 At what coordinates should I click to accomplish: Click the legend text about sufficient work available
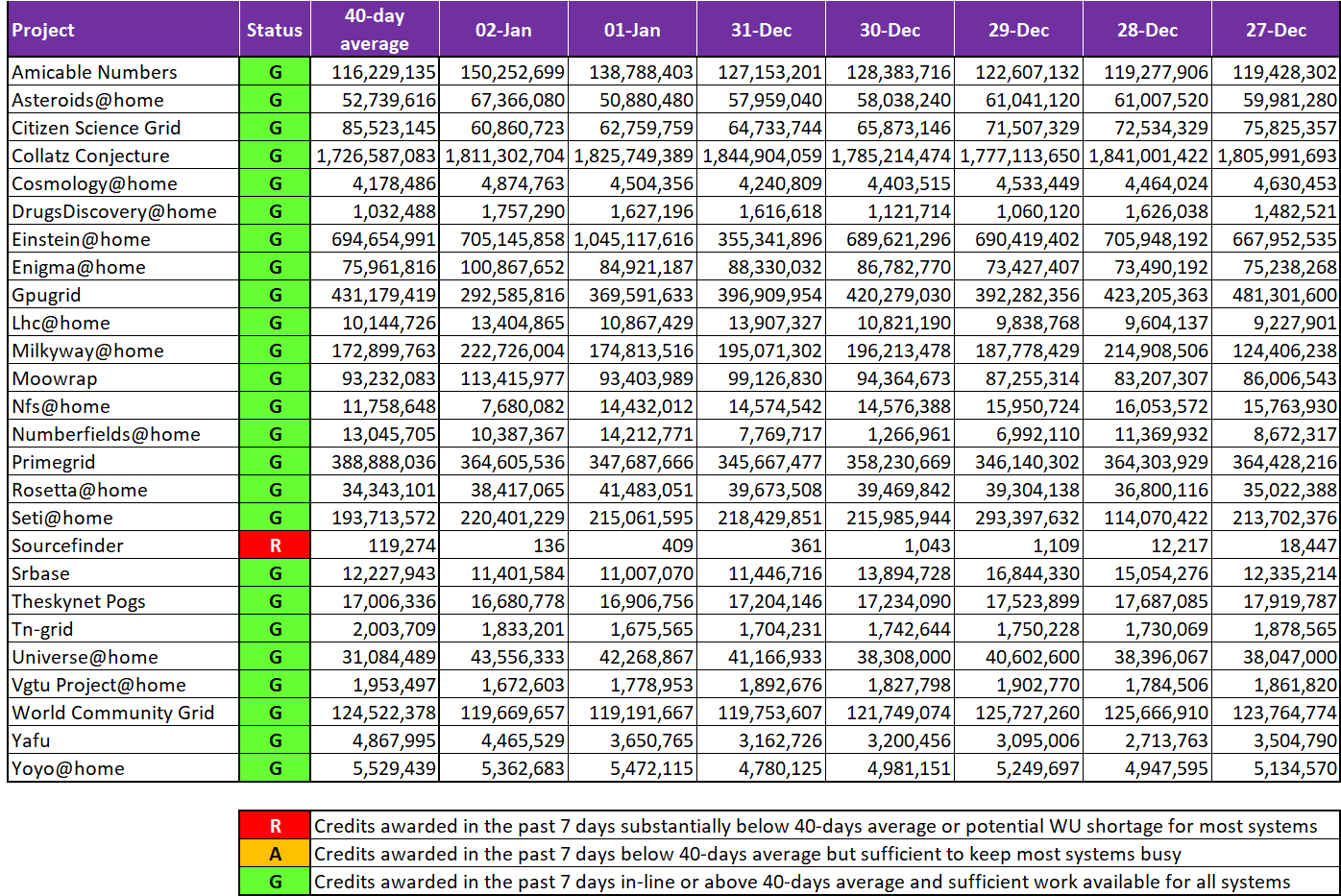pos(802,882)
